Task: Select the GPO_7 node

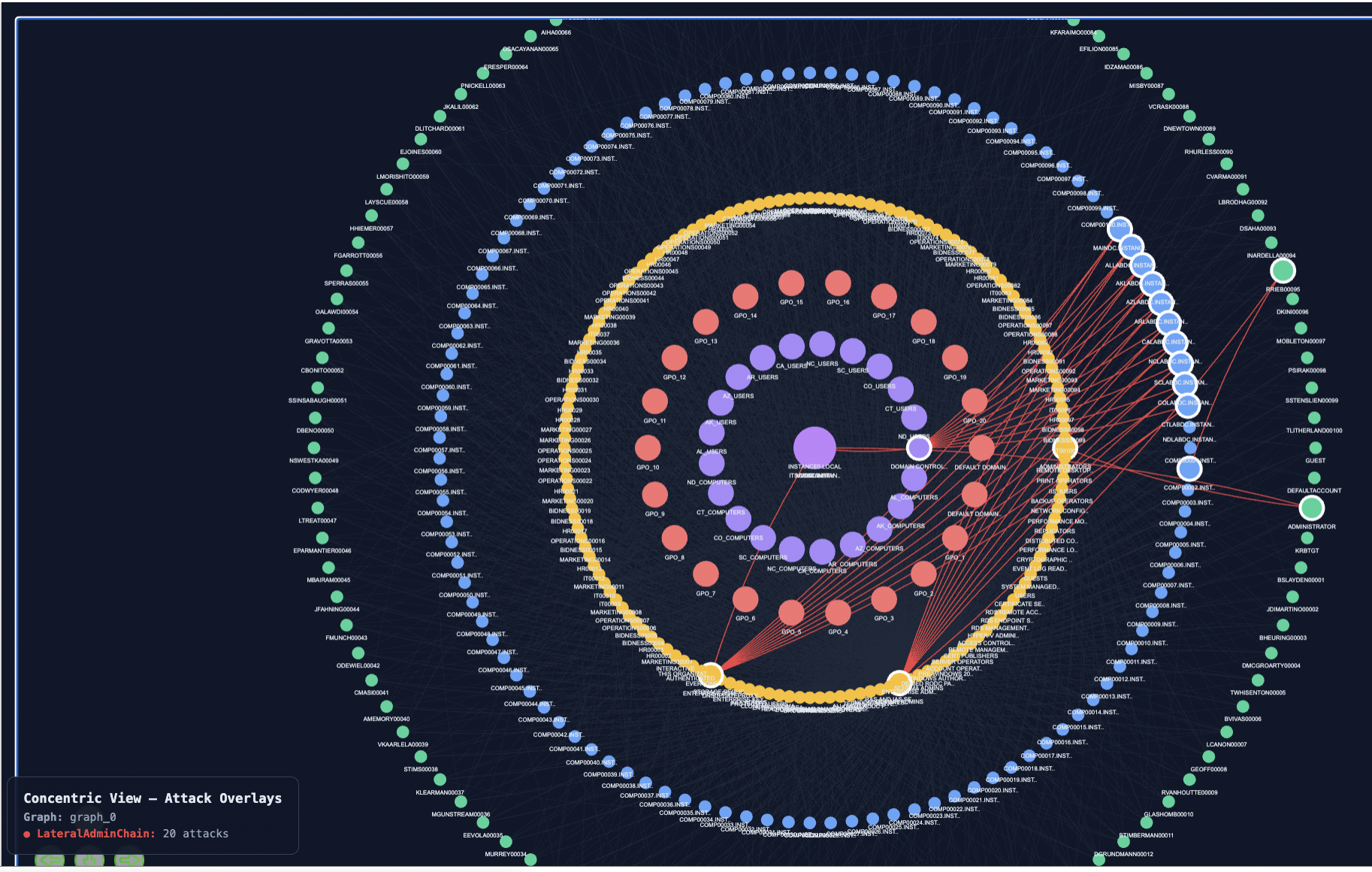Action: point(706,575)
